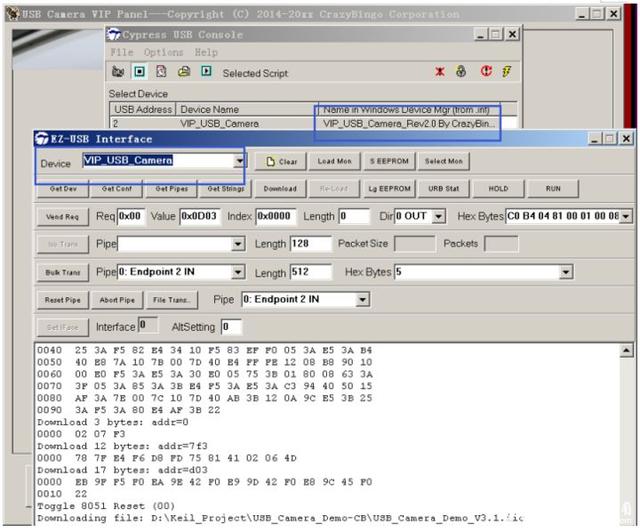Click the Value field showing 0x0D03
This screenshot has width=640, height=532.
coord(200,216)
